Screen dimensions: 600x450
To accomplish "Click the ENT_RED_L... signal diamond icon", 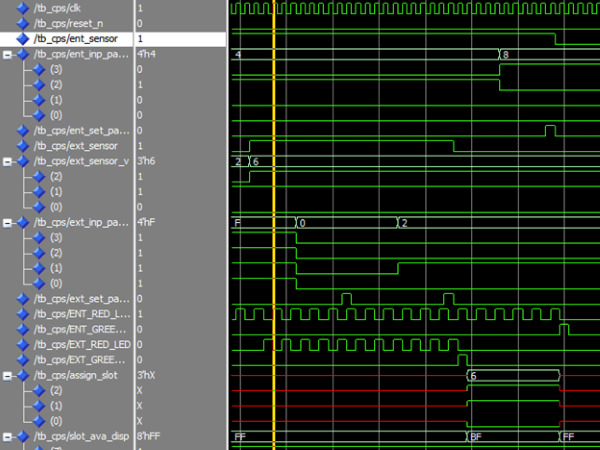I will (x=23, y=314).
